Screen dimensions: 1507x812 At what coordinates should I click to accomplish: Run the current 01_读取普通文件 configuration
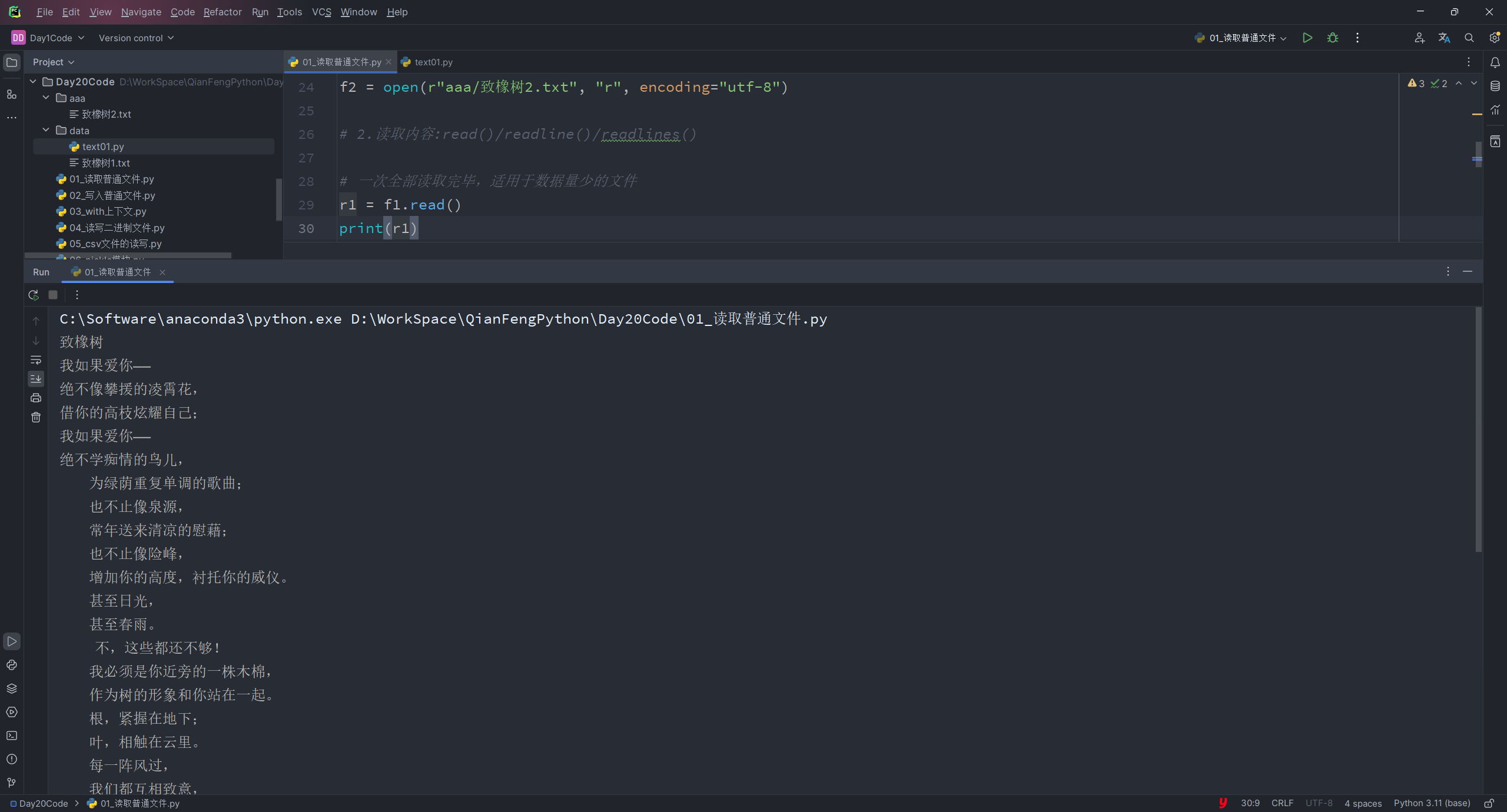tap(1307, 38)
